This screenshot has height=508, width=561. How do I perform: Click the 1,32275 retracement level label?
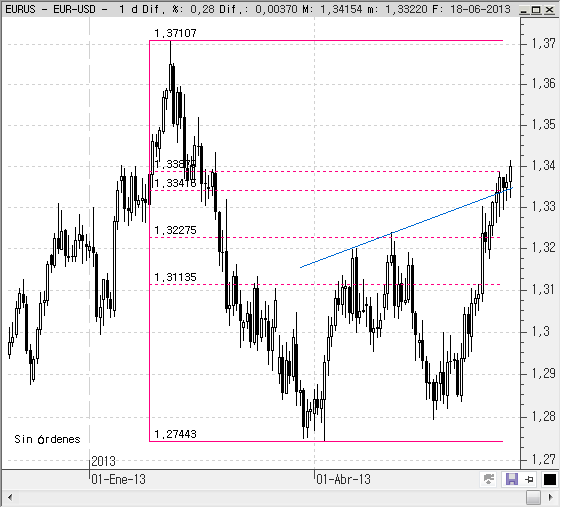[x=175, y=230]
